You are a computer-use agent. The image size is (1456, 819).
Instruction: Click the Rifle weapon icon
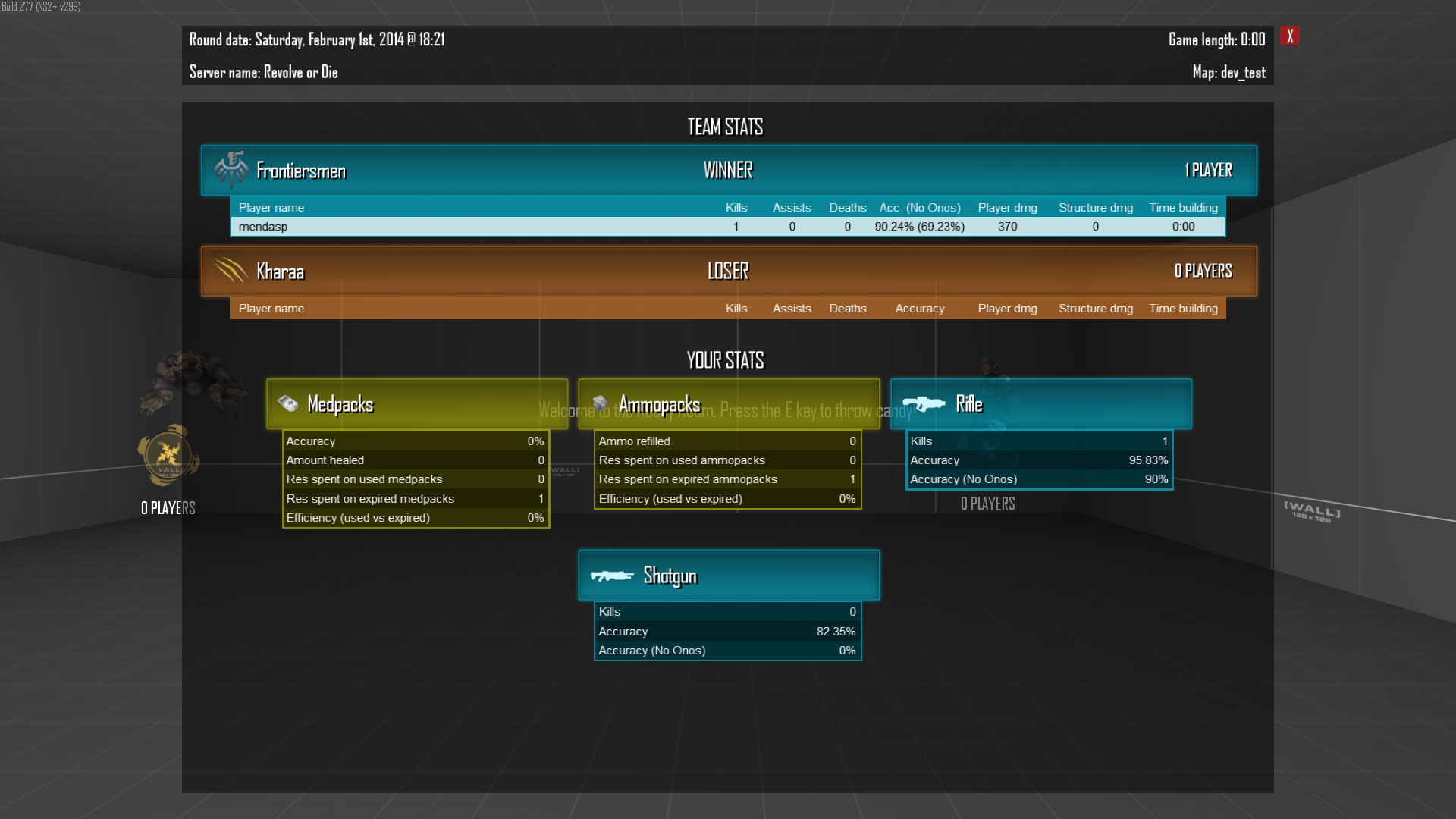tap(924, 403)
